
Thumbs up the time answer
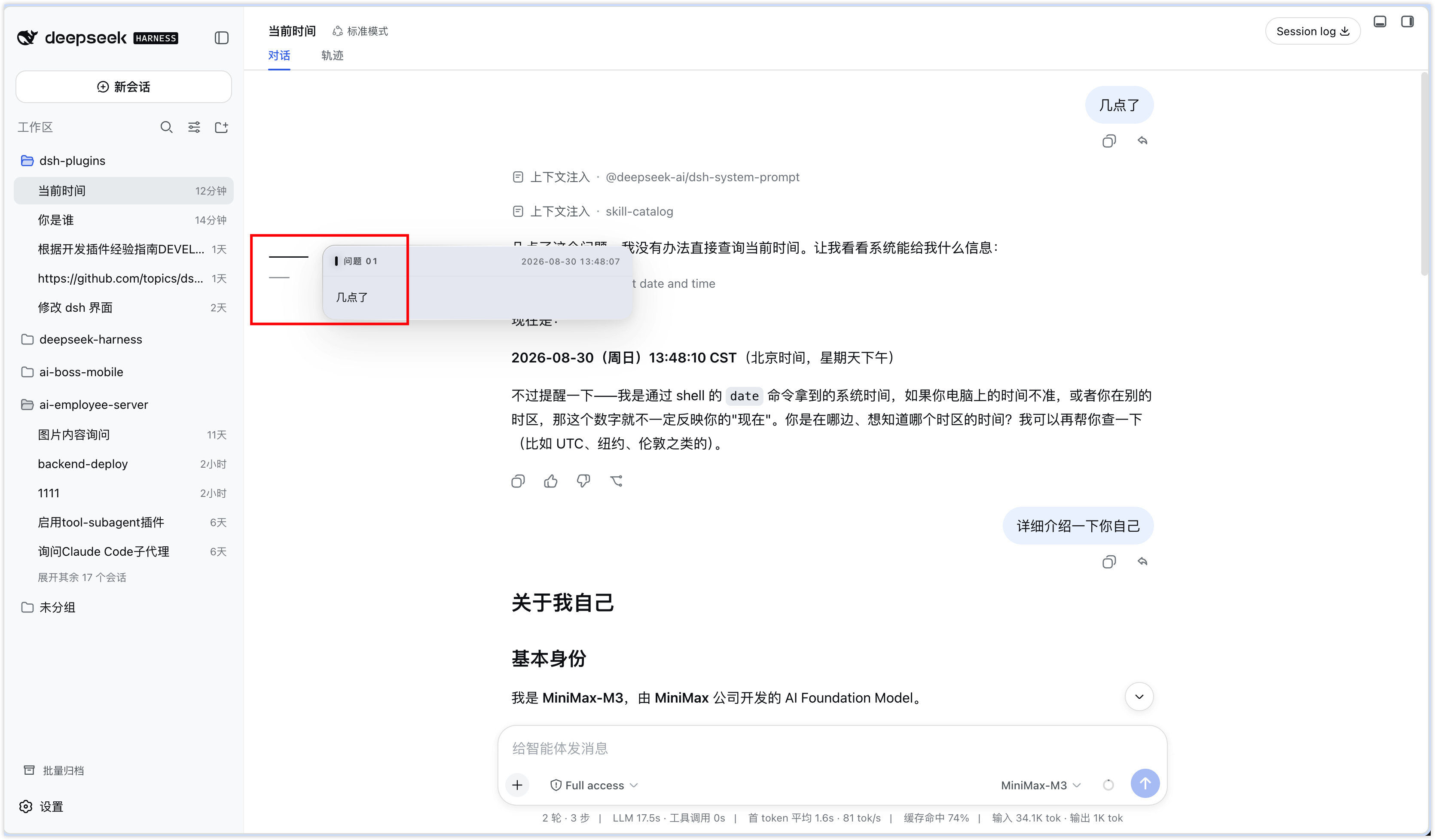click(x=551, y=481)
